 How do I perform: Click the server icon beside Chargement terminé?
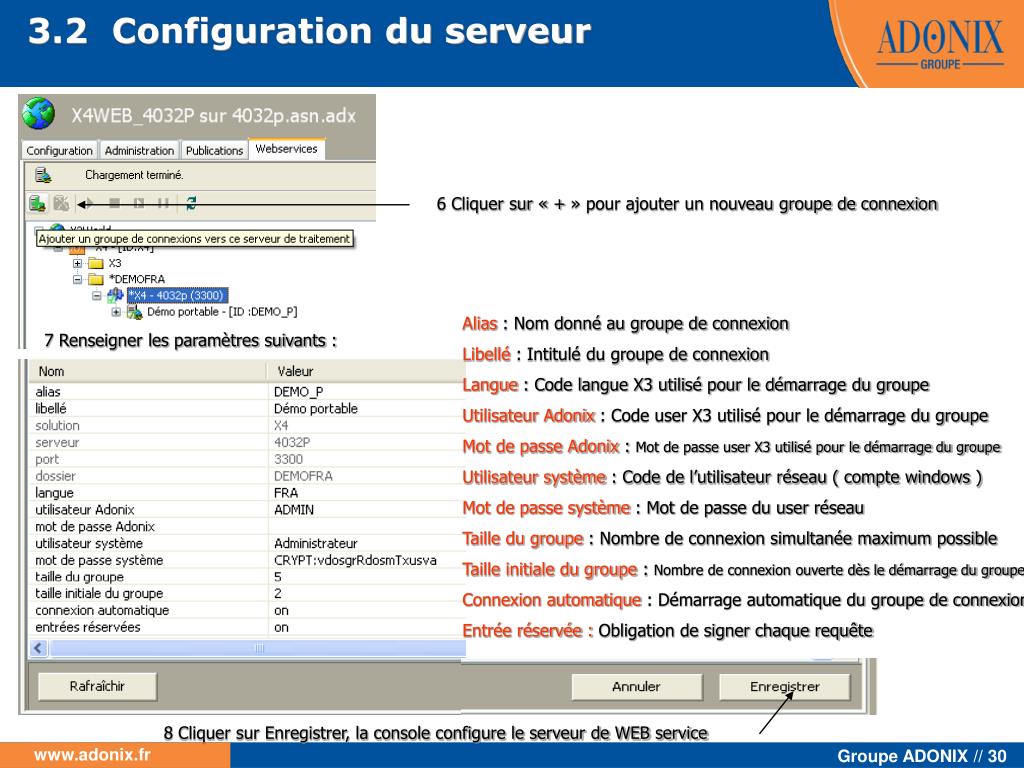click(x=43, y=175)
